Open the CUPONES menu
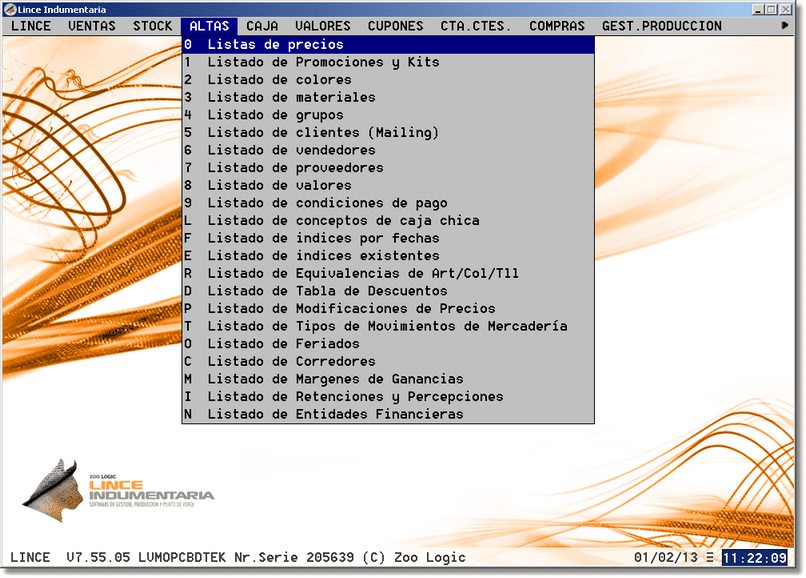This screenshot has height=578, width=806. [395, 26]
